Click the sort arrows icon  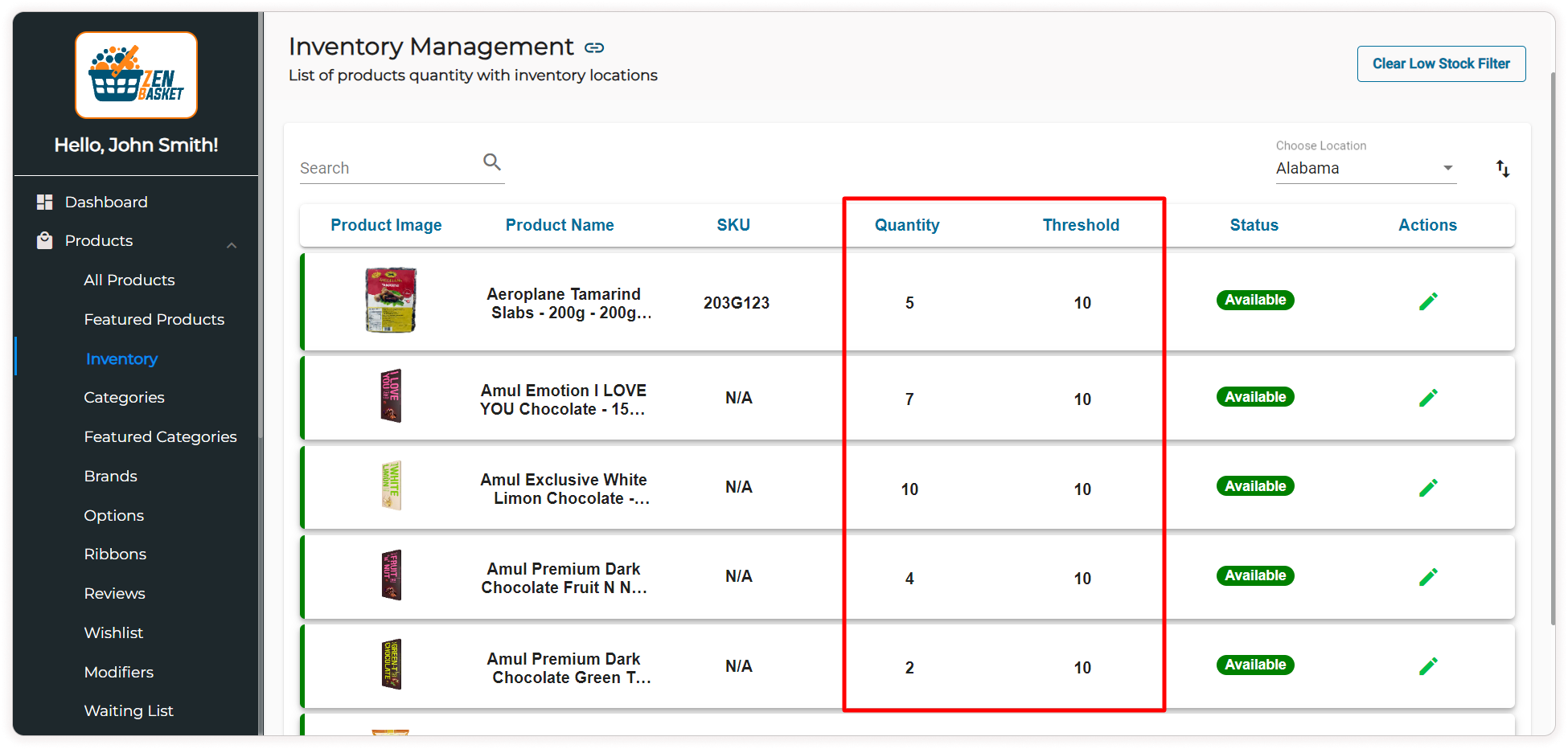tap(1503, 169)
